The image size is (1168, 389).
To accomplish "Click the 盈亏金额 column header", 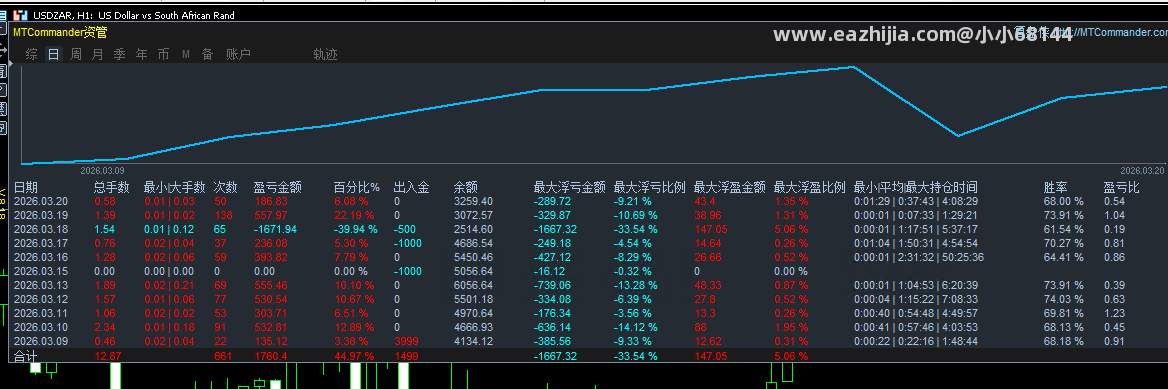I will (277, 187).
